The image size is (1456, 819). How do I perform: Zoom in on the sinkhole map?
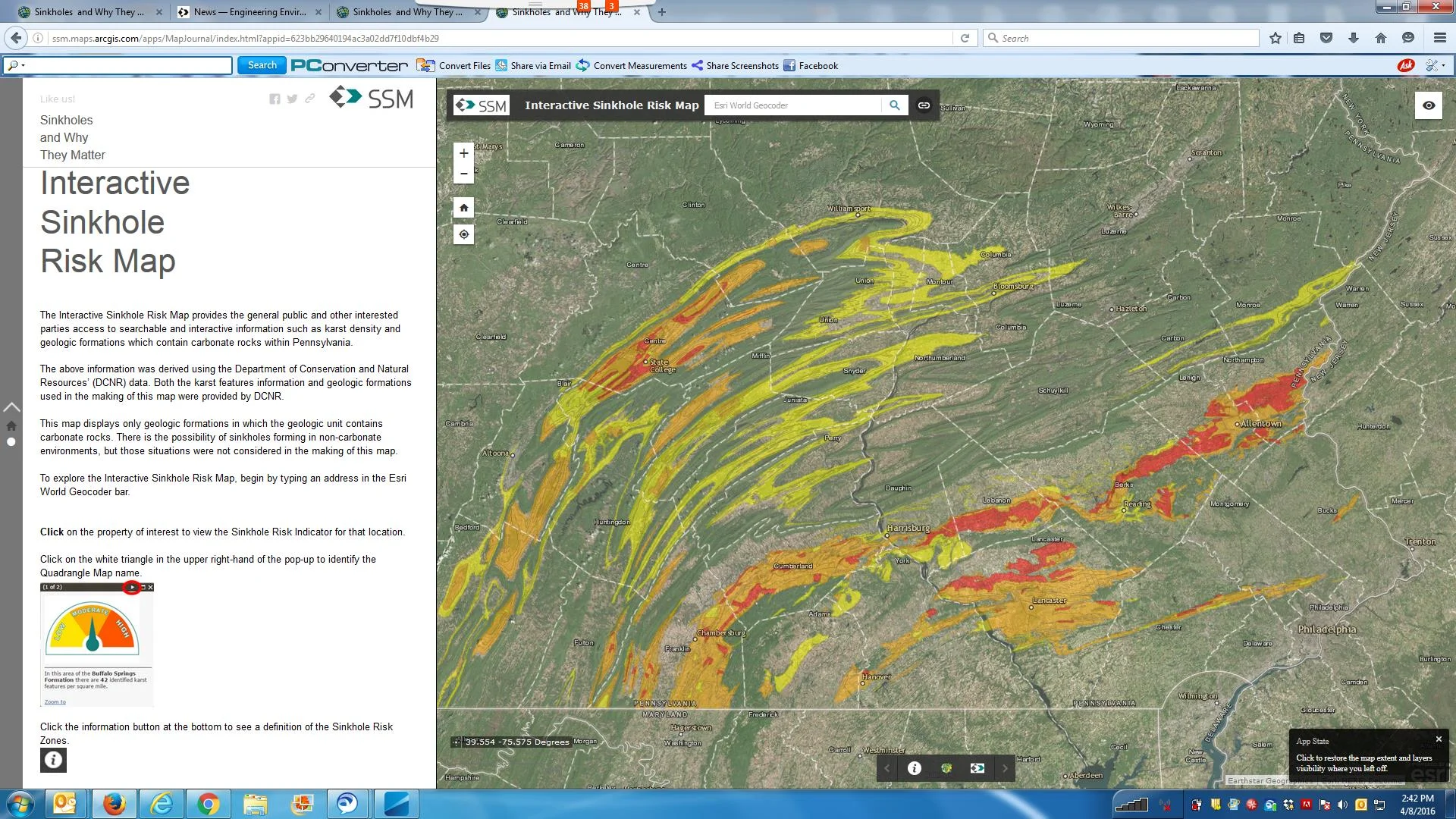(x=463, y=153)
